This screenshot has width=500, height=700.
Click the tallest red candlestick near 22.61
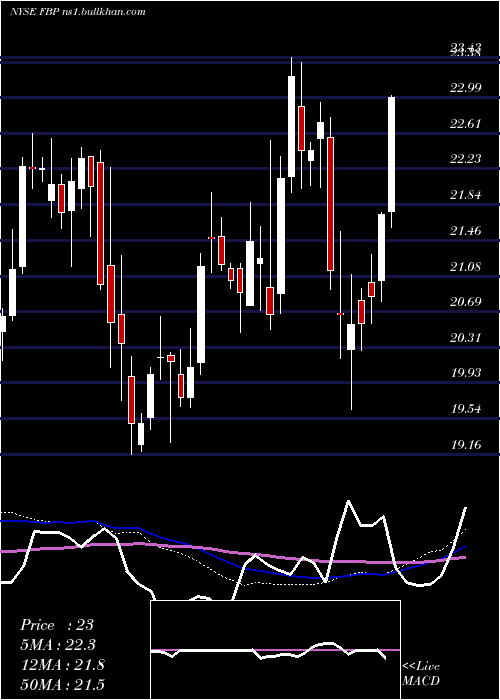pos(330,204)
